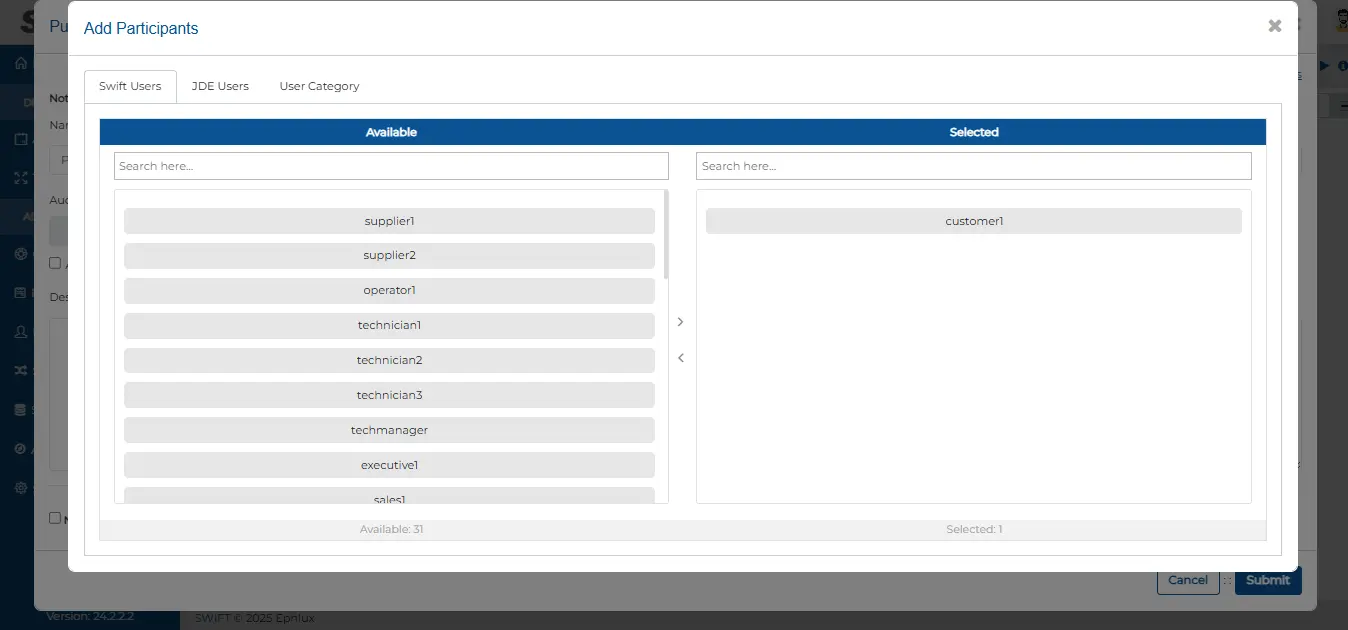Choose technician2 from available users

click(x=389, y=361)
